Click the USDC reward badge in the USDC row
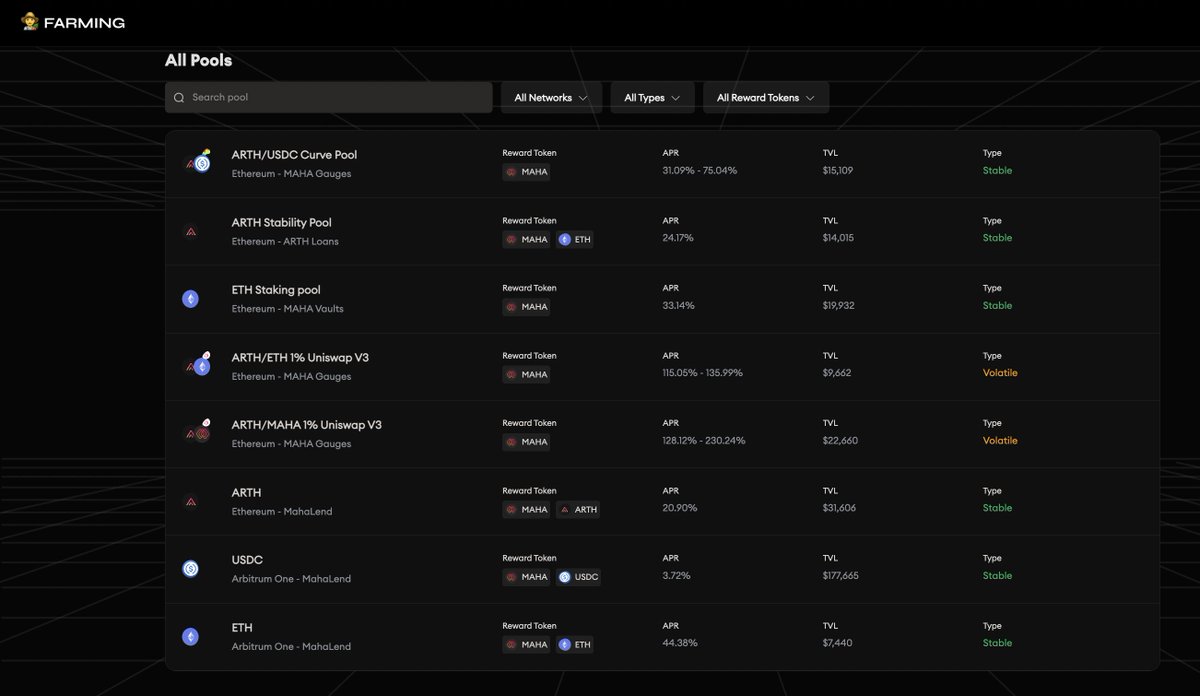The height and width of the screenshot is (696, 1200). (x=579, y=576)
